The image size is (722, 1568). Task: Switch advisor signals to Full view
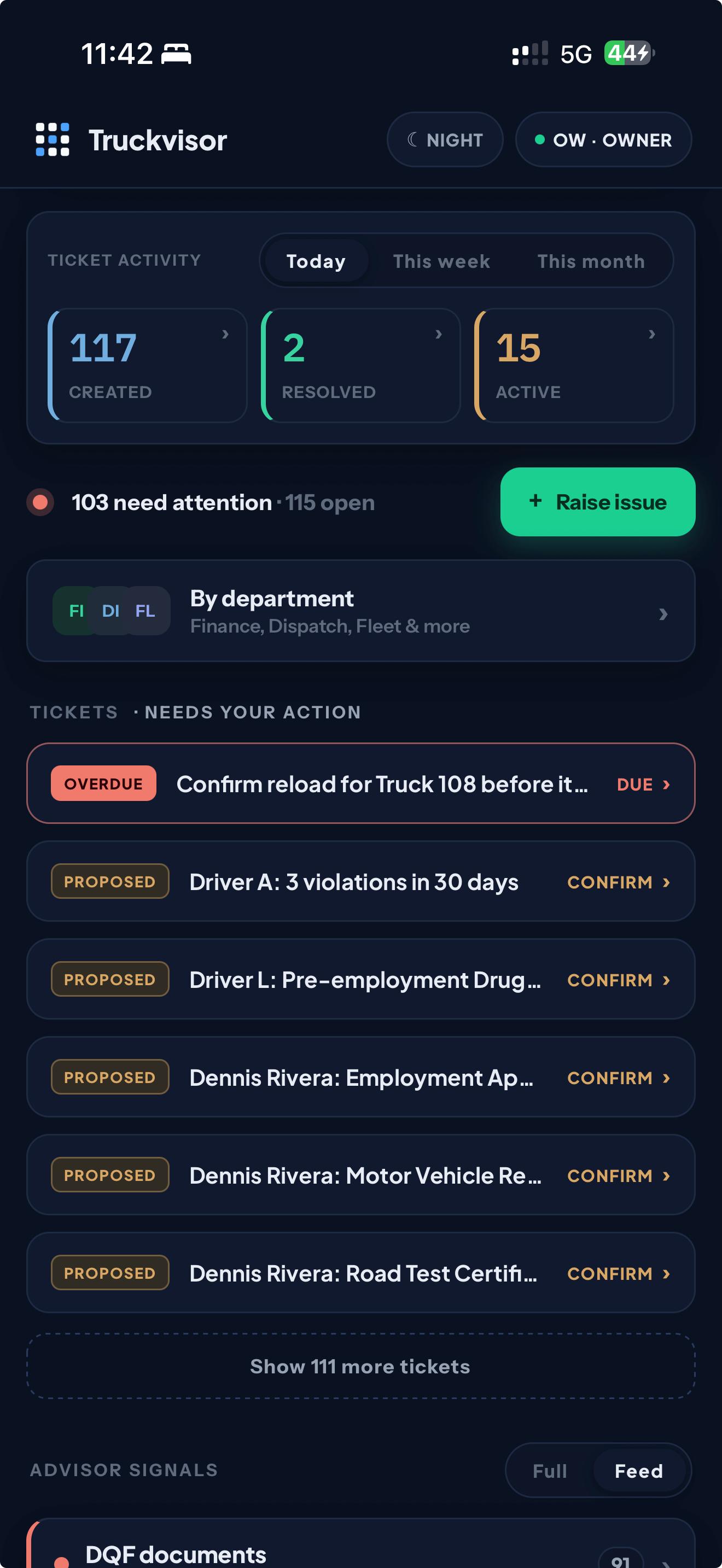[x=550, y=1471]
